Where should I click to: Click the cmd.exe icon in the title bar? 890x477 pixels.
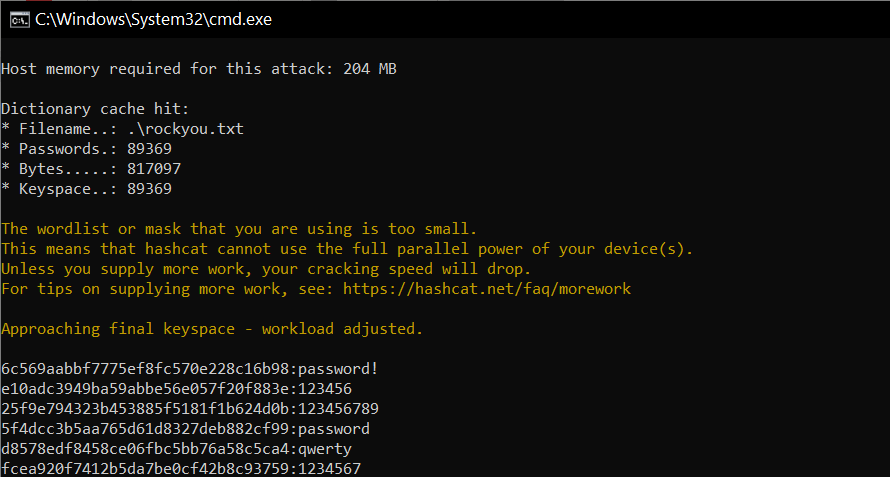click(17, 19)
